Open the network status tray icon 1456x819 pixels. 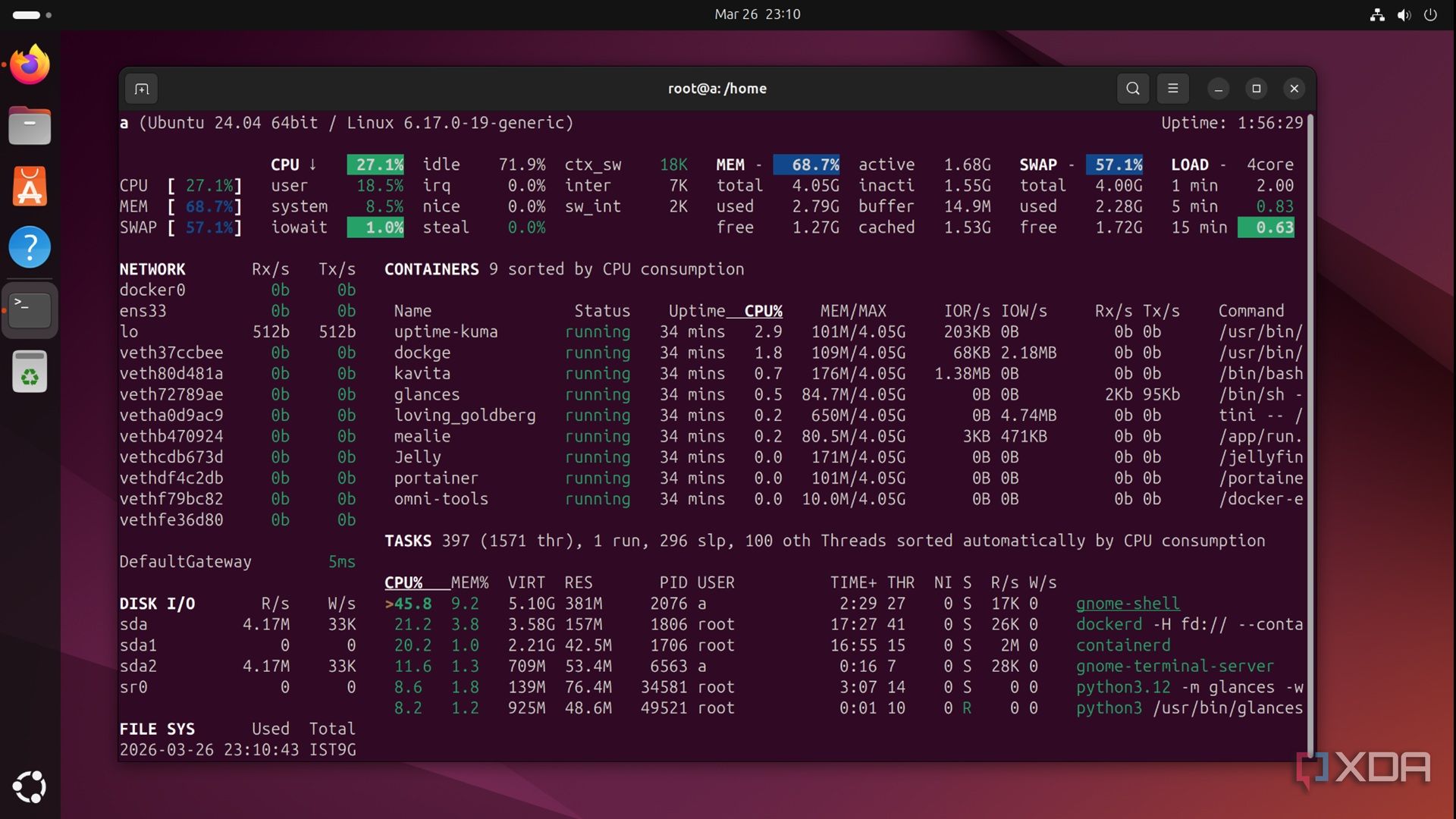tap(1377, 14)
